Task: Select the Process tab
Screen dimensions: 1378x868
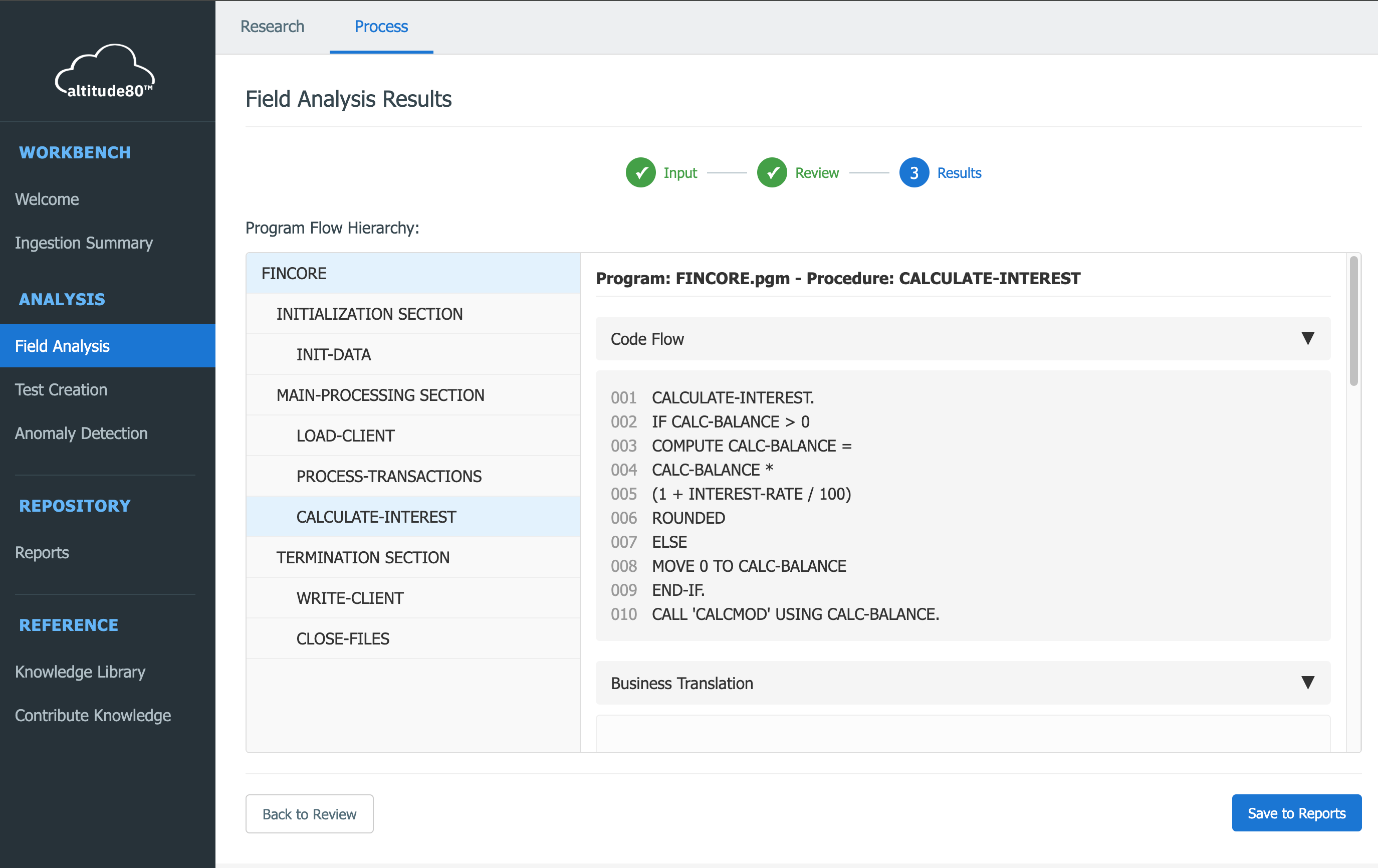Action: tap(381, 27)
